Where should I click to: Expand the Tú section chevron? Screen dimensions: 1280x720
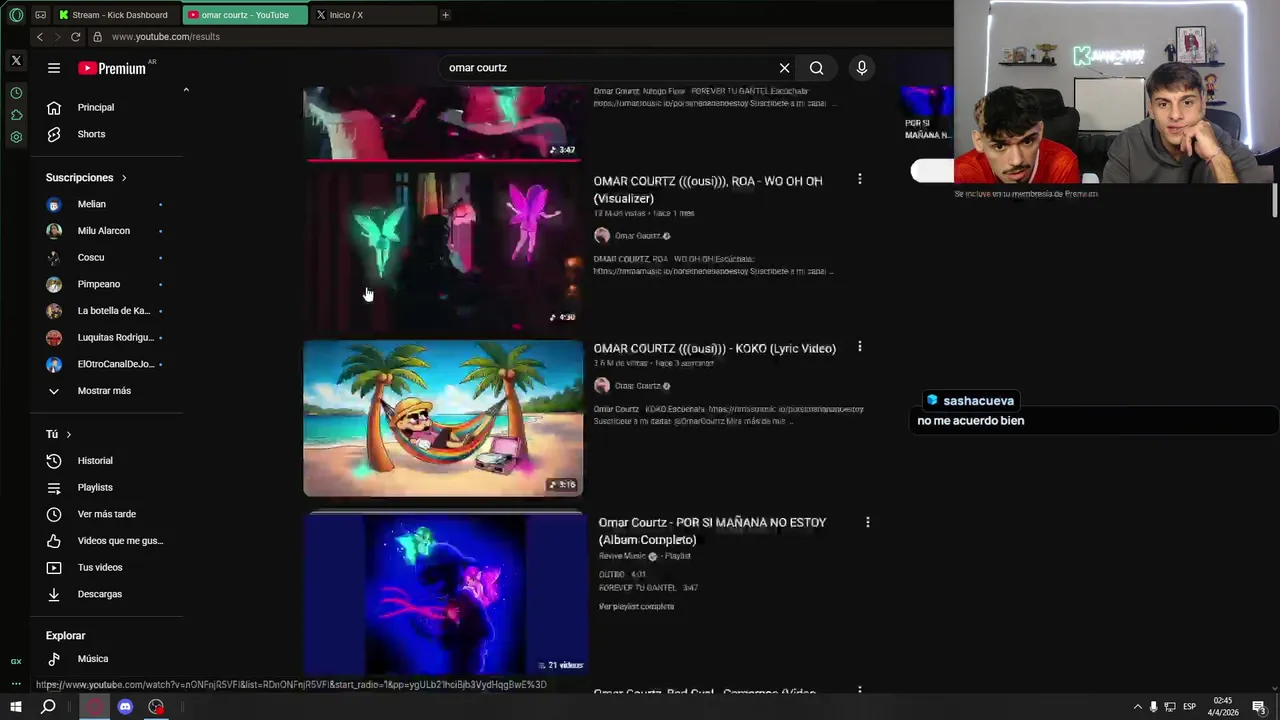pos(68,434)
